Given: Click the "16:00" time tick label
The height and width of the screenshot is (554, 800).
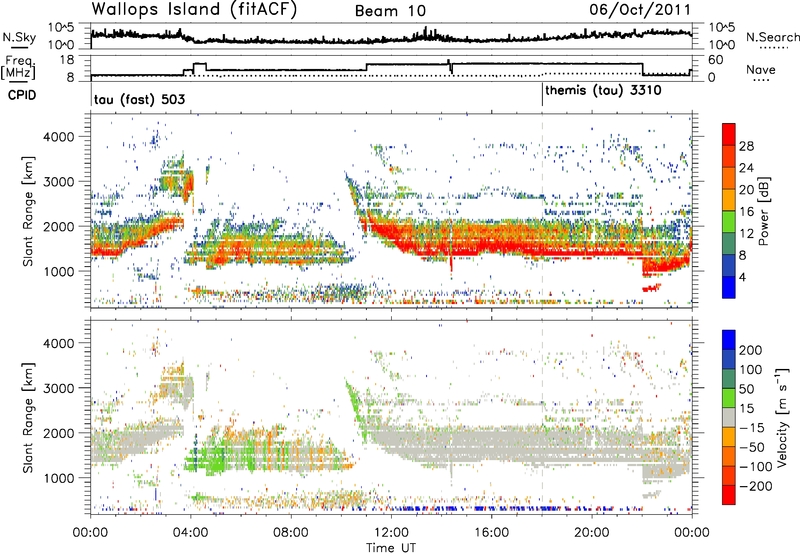Looking at the screenshot, I should point(491,533).
